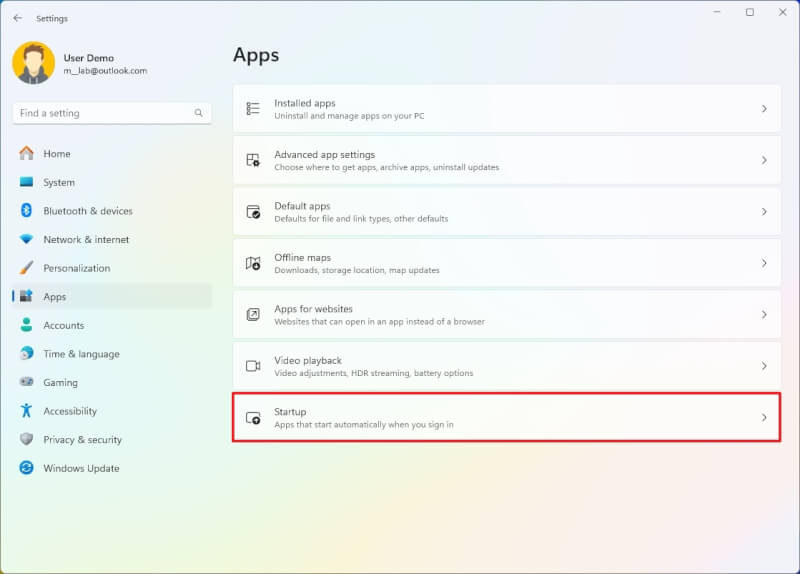The width and height of the screenshot is (800, 574).
Task: Click the Bluetooth icon in sidebar
Action: coord(27,210)
